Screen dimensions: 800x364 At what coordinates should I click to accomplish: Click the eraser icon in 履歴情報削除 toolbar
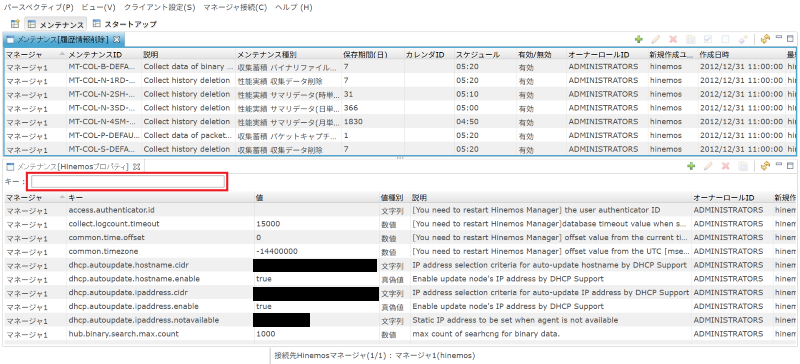[x=743, y=39]
